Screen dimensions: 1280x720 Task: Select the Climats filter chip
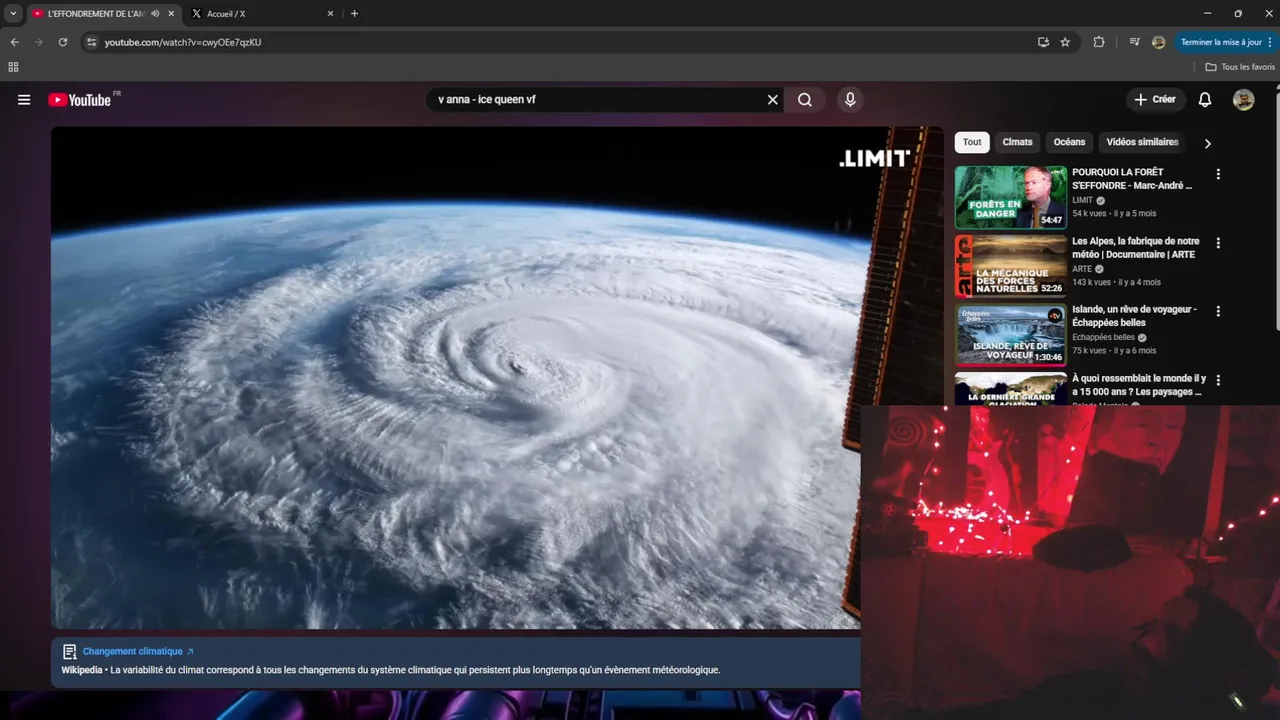(1017, 142)
